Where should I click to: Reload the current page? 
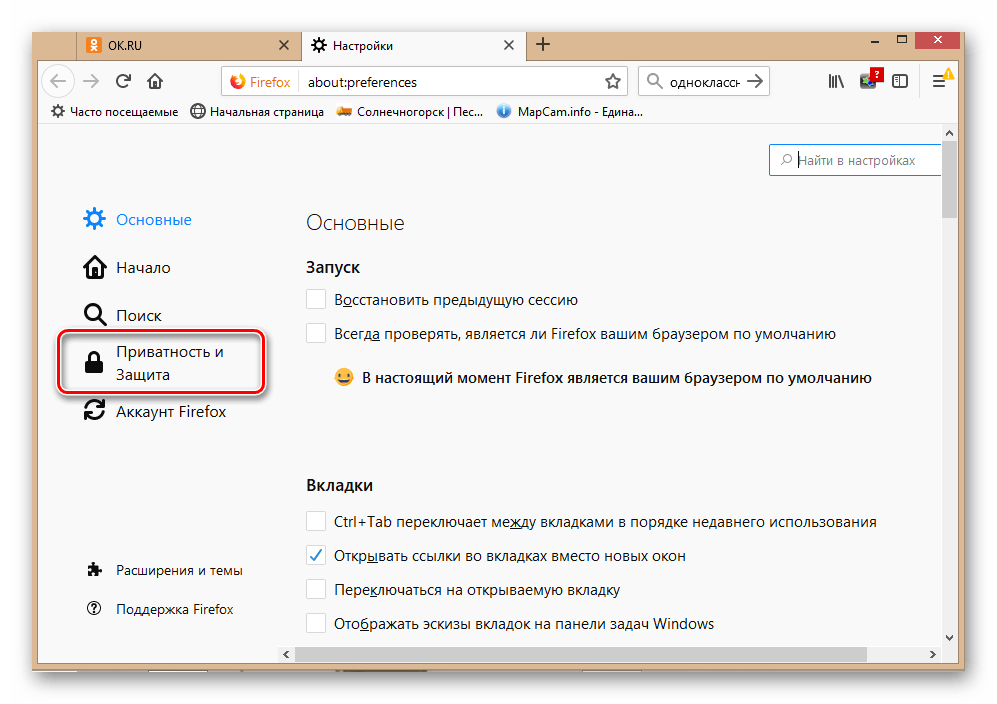point(123,82)
